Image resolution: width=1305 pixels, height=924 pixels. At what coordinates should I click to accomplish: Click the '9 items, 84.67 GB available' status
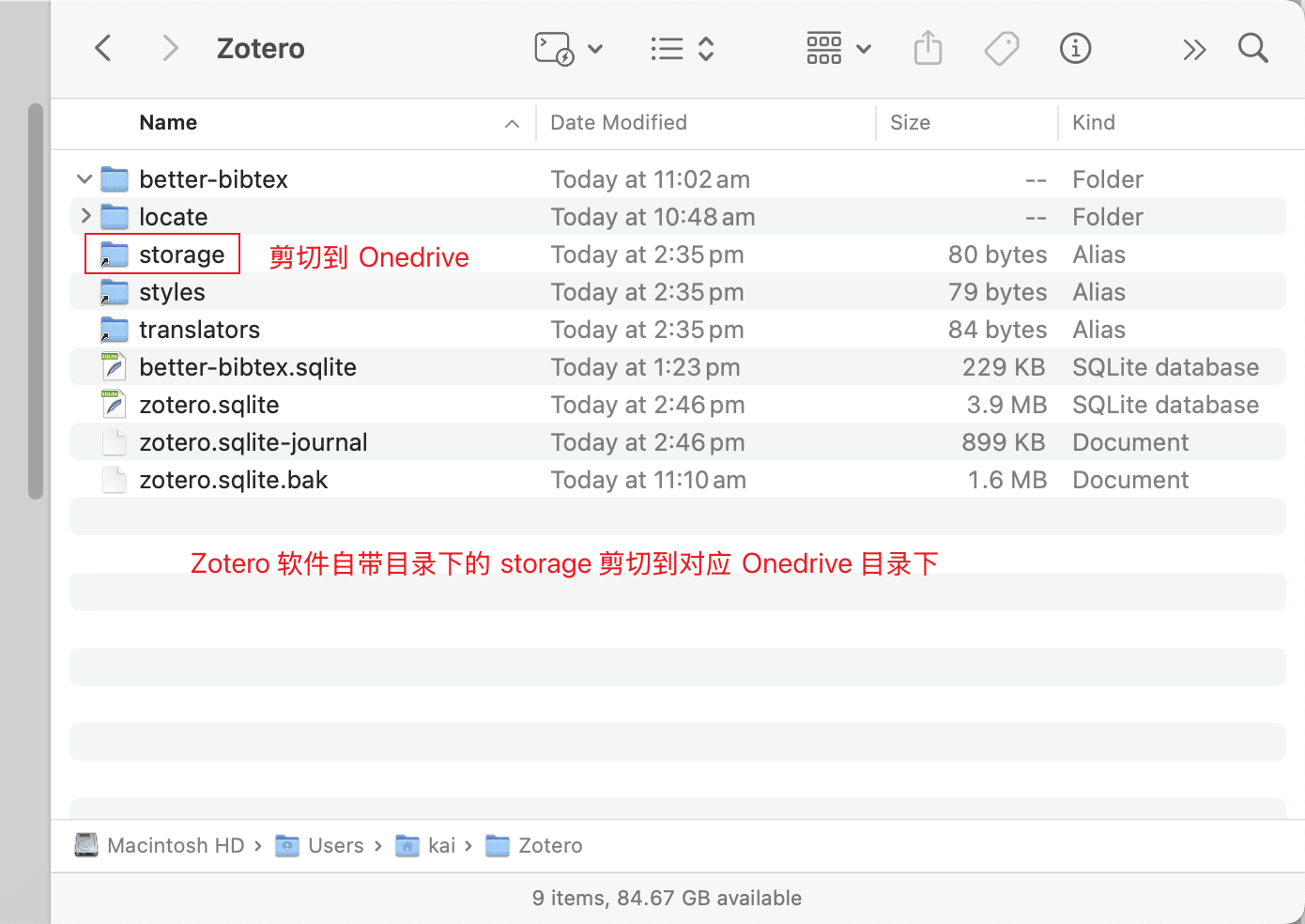point(667,898)
